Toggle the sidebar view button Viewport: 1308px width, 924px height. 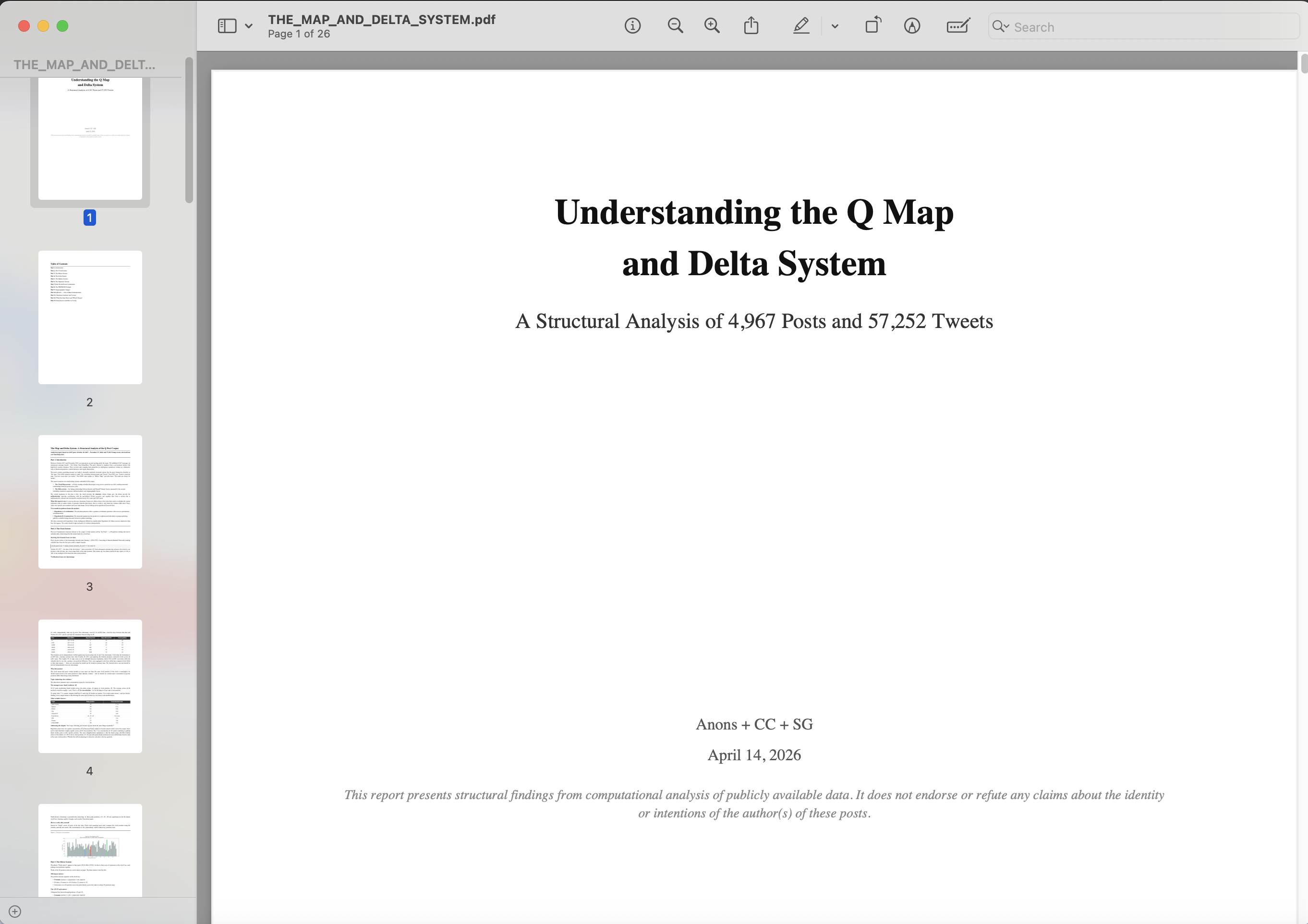click(x=227, y=25)
